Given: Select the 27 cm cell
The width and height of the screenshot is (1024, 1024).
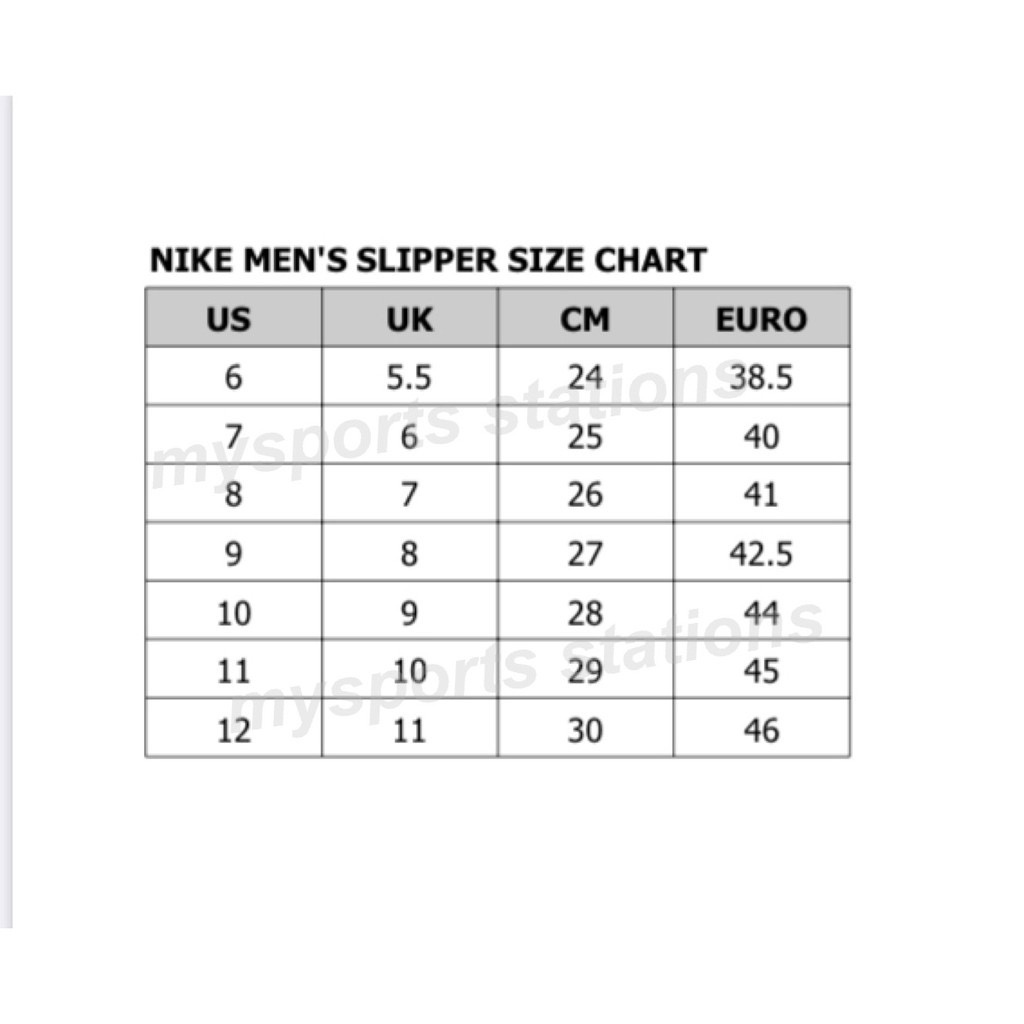Looking at the screenshot, I should tap(585, 553).
